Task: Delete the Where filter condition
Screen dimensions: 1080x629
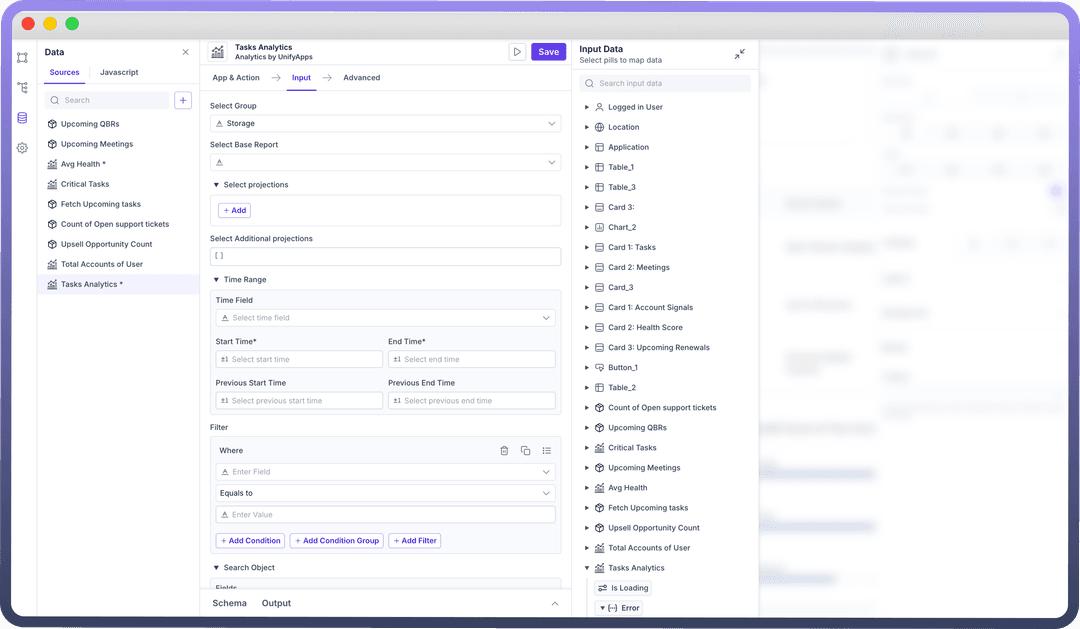Action: [504, 451]
